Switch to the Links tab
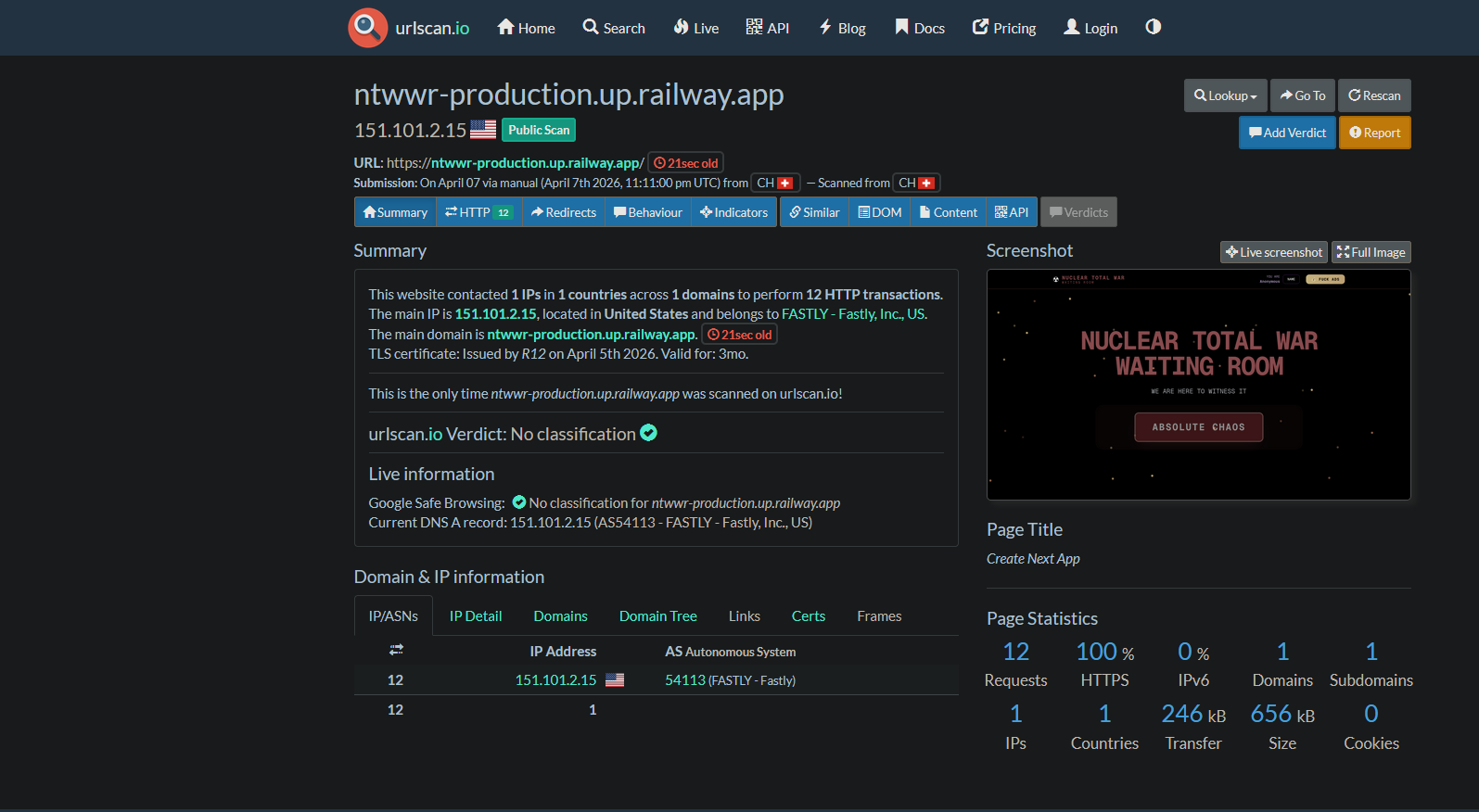The height and width of the screenshot is (812, 1479). (745, 616)
